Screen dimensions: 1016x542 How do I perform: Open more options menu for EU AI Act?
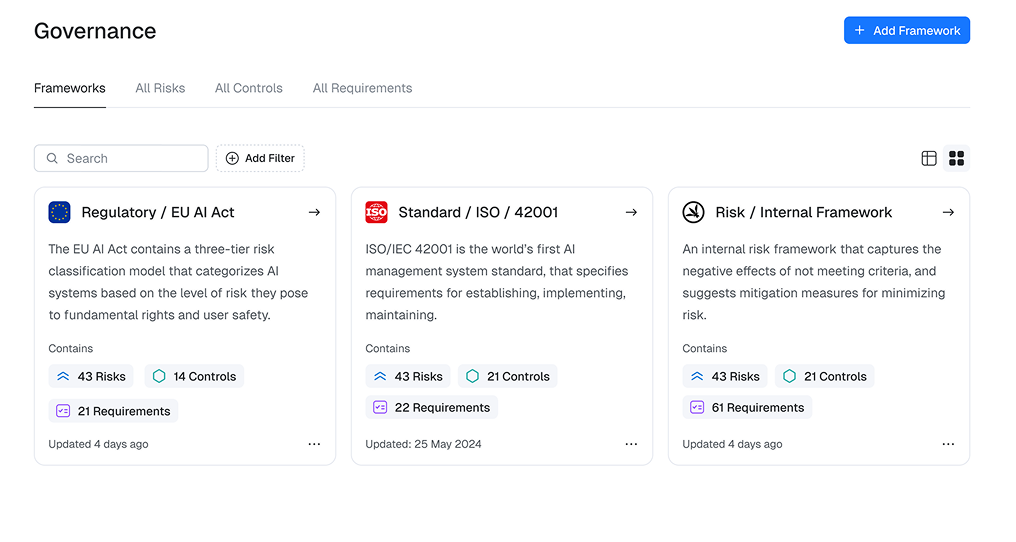pos(314,444)
